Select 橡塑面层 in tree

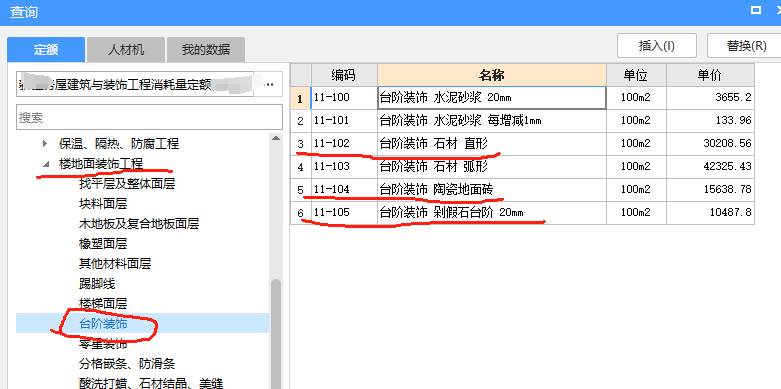tap(103, 244)
